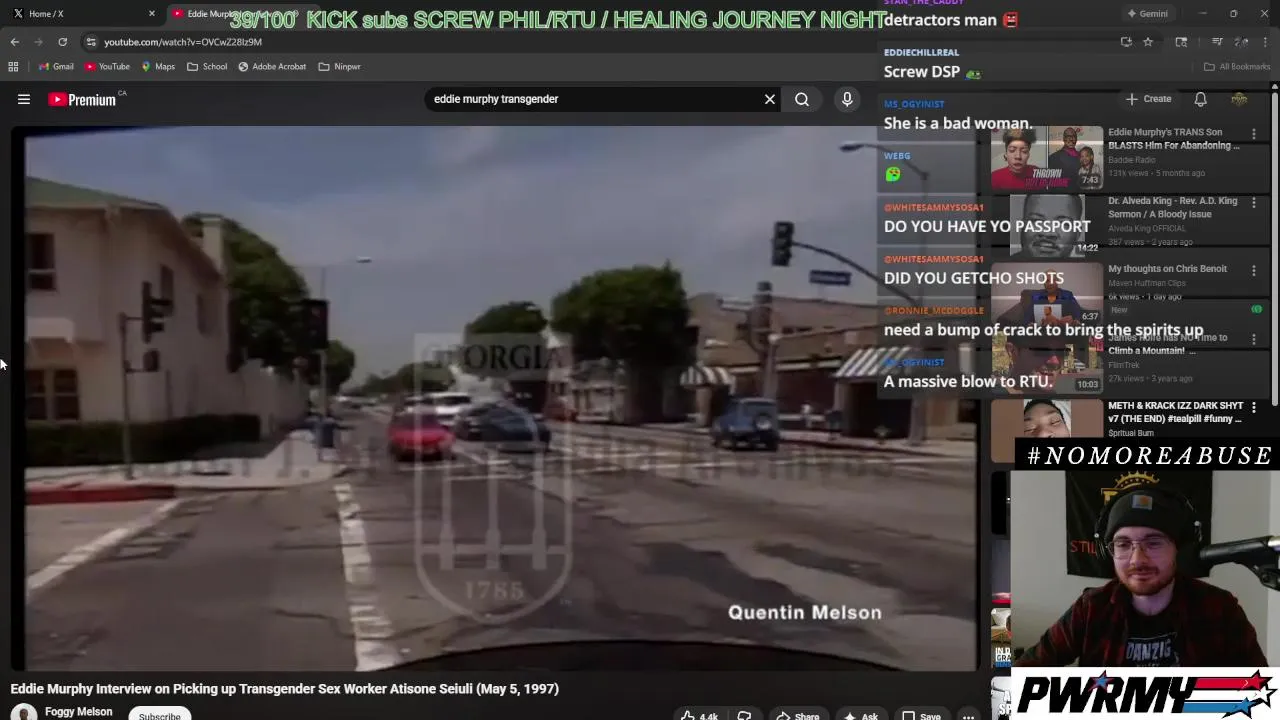Click the Foggy Melson channel avatar
This screenshot has height=720, width=1280.
[24, 712]
